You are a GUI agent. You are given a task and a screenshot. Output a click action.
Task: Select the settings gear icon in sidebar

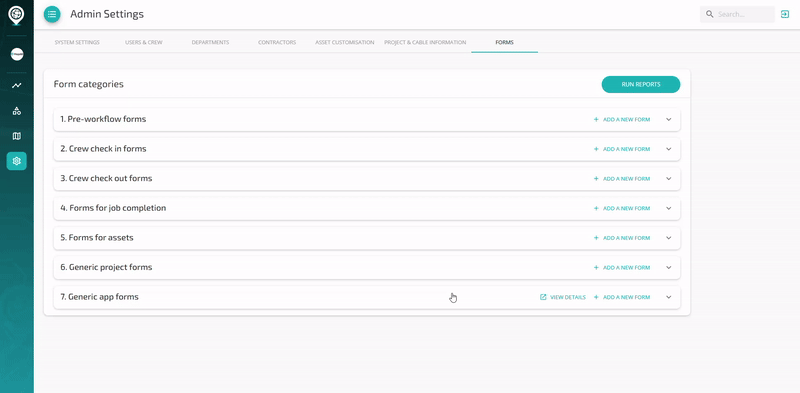point(16,161)
